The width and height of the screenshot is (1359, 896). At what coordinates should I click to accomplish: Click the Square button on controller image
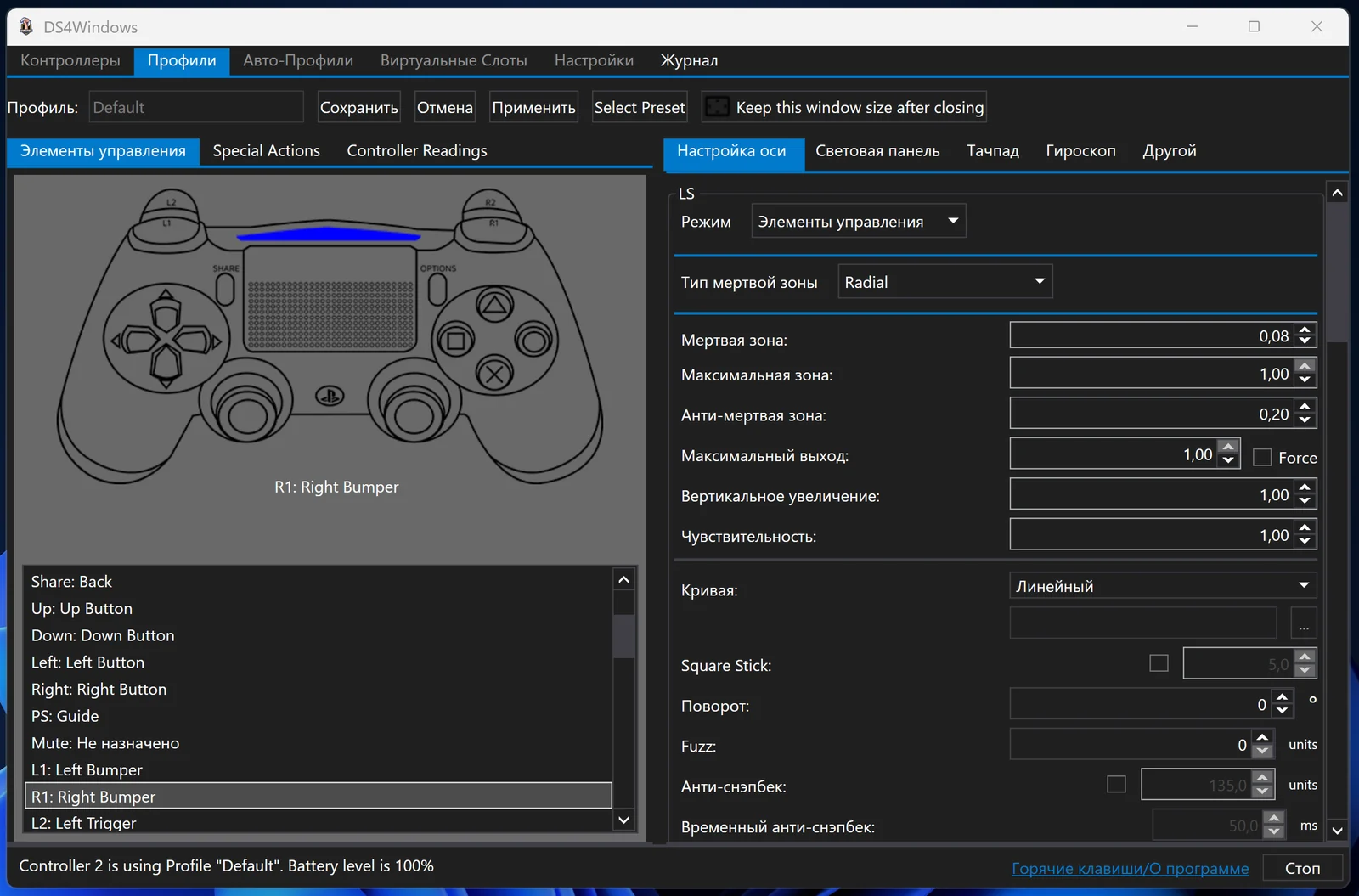tap(456, 341)
